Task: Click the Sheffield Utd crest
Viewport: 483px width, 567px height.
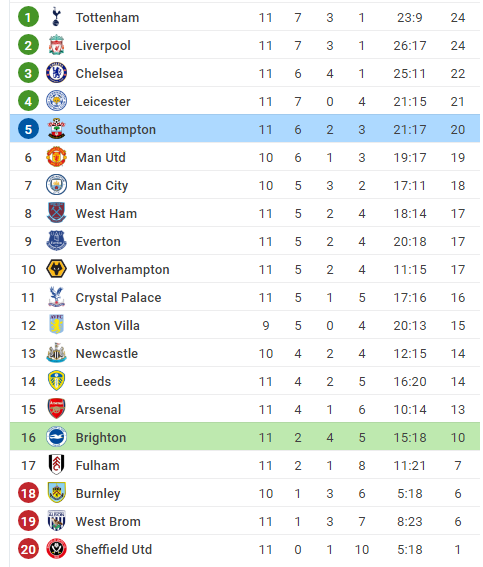Action: (x=56, y=549)
